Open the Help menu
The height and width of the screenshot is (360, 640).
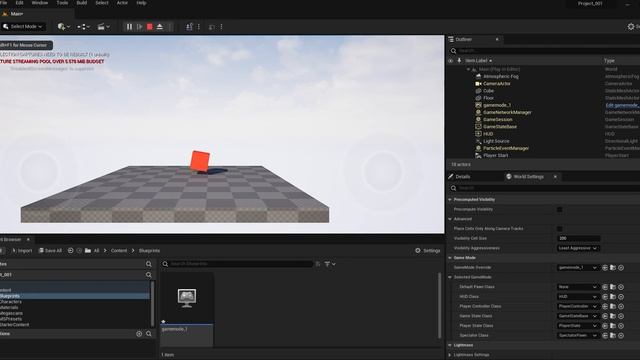[141, 3]
